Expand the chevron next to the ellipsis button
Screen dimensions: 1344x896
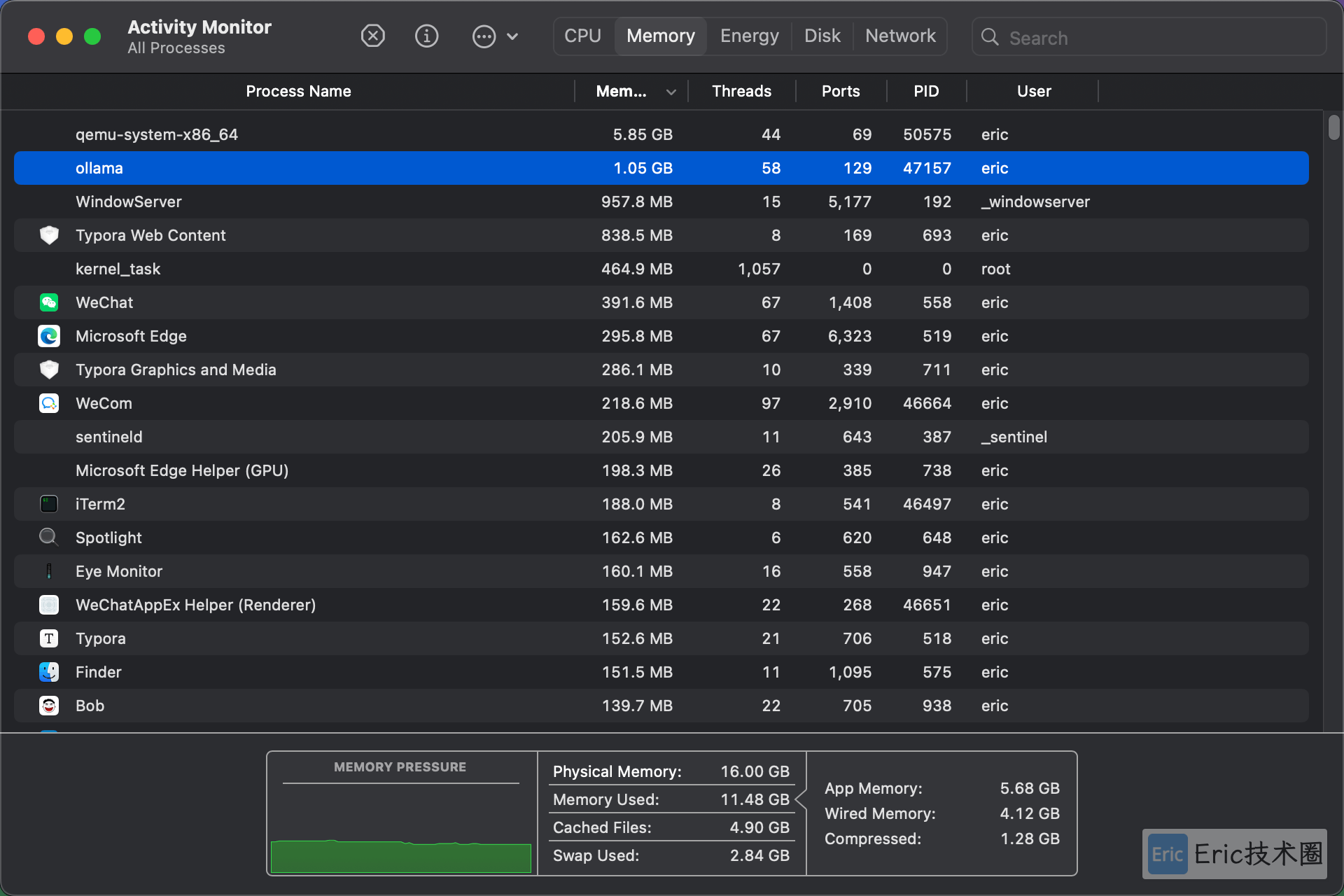512,36
